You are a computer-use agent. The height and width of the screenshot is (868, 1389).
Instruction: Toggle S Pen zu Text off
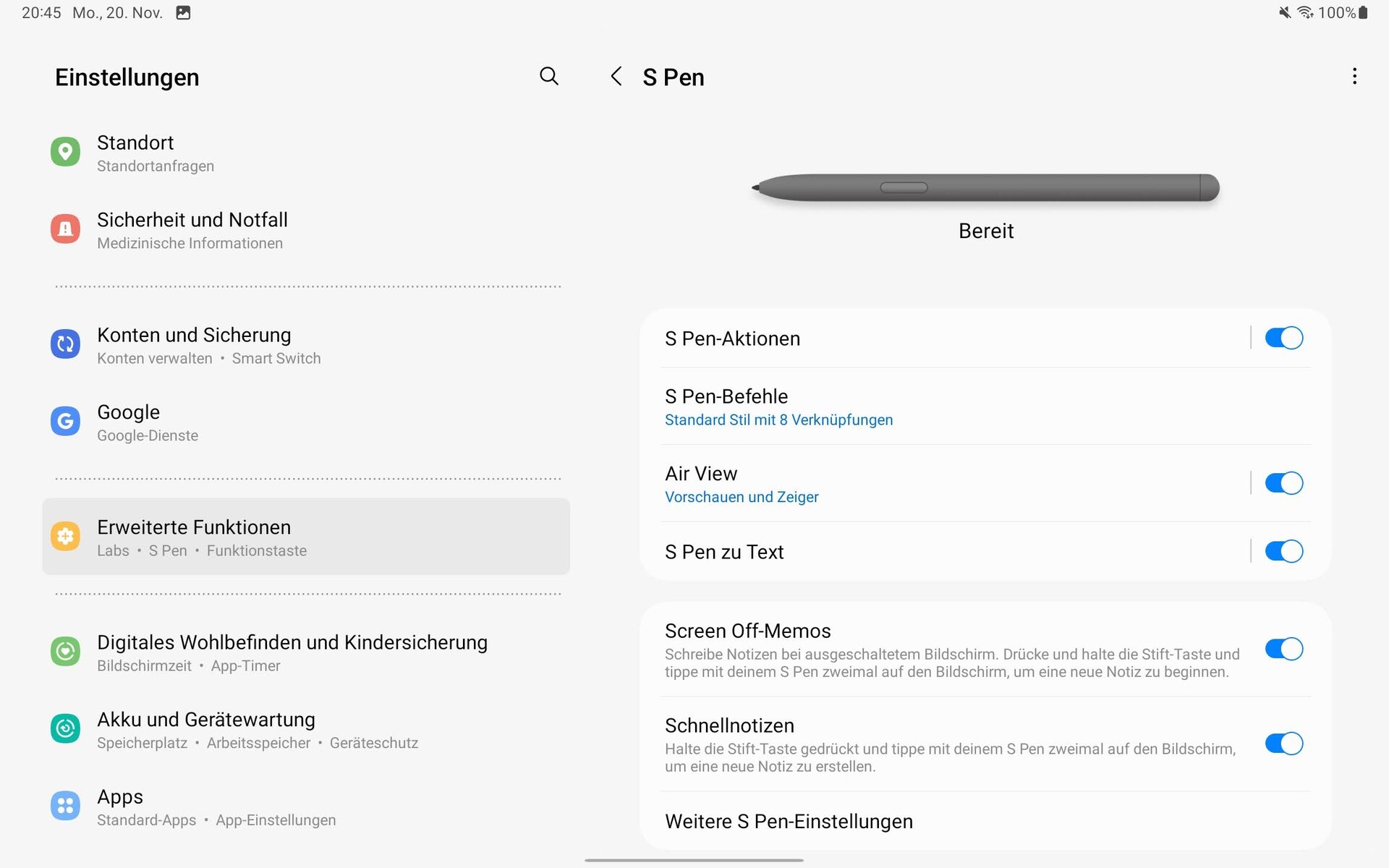(1283, 551)
